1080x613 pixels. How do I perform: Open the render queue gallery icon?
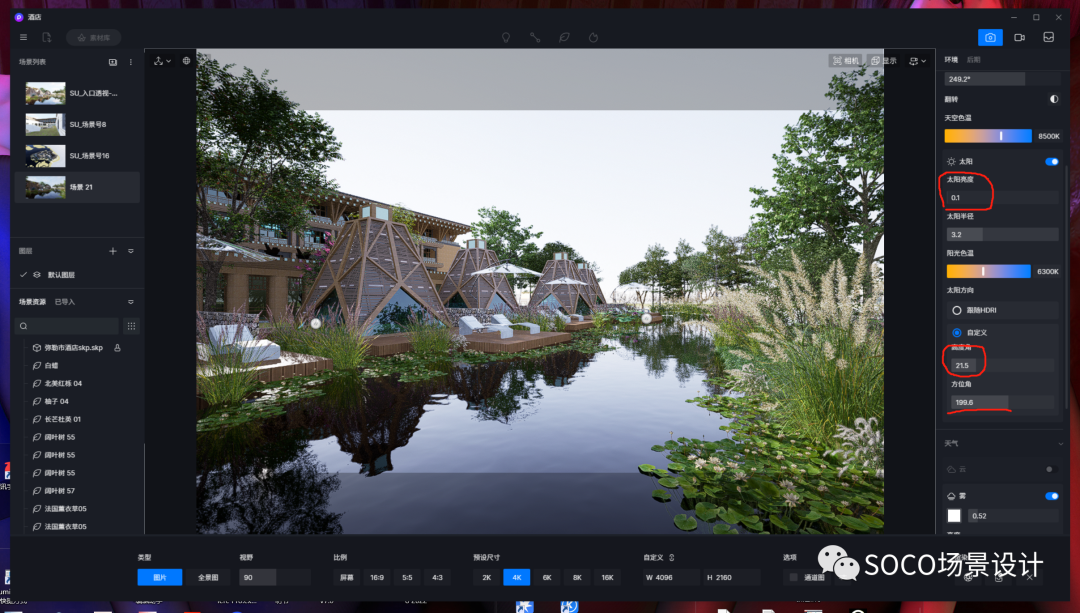pyautogui.click(x=1048, y=37)
